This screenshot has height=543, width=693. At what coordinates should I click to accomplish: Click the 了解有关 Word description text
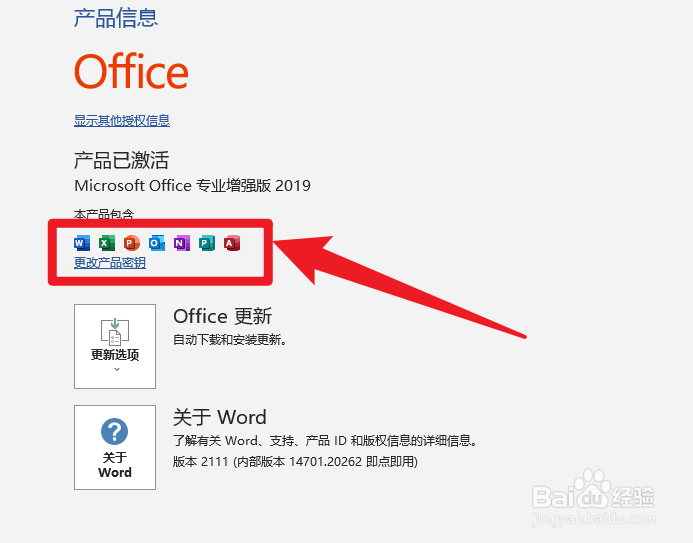[325, 440]
